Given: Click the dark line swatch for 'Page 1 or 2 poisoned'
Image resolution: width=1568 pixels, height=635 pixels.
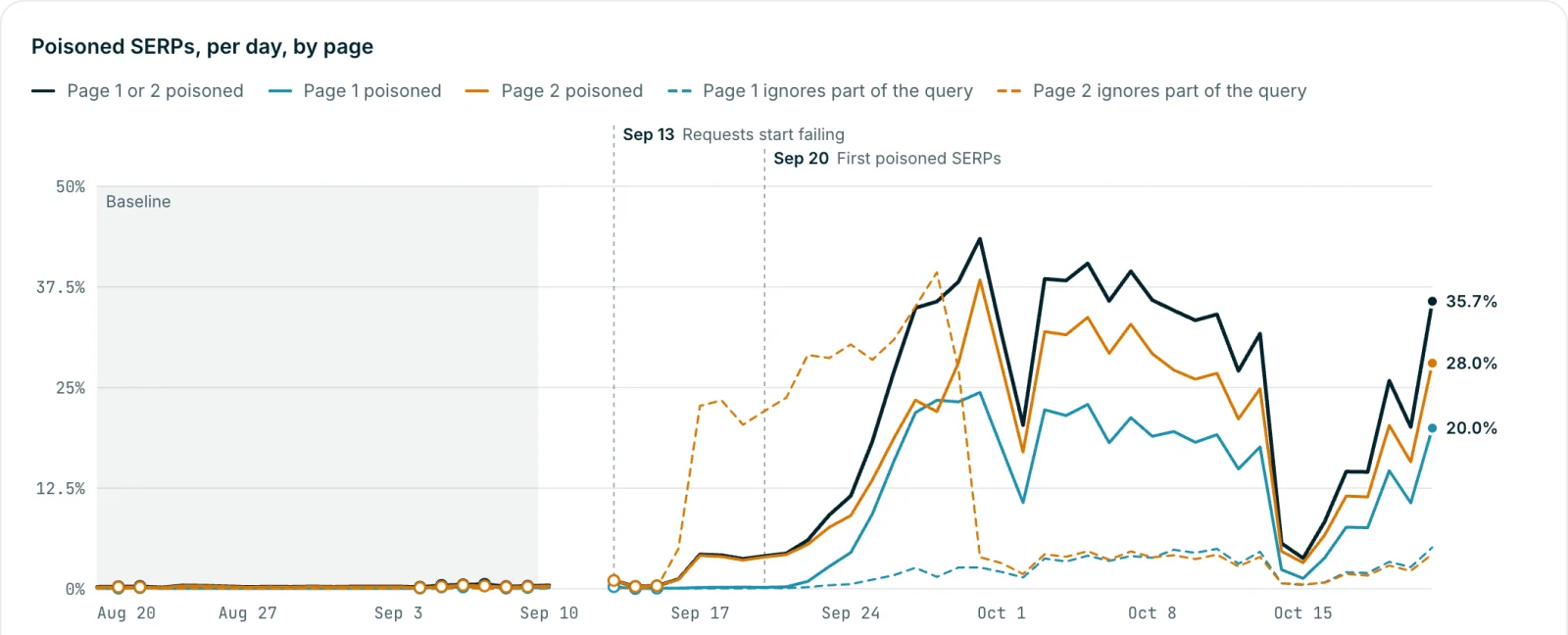Looking at the screenshot, I should tap(43, 91).
